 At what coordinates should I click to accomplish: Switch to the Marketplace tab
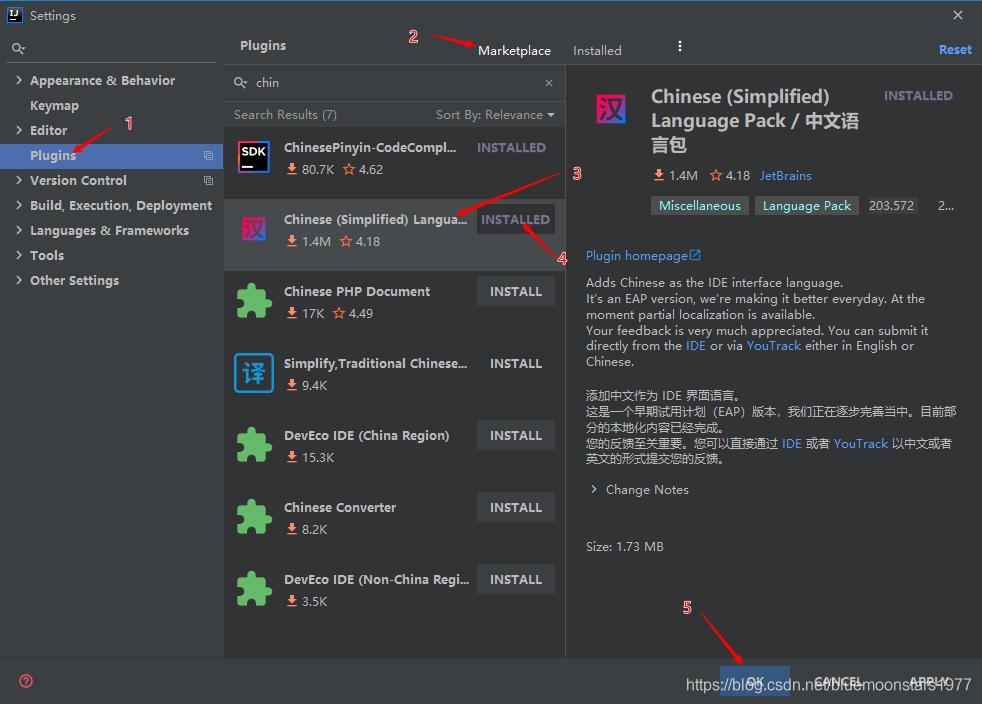coord(514,51)
